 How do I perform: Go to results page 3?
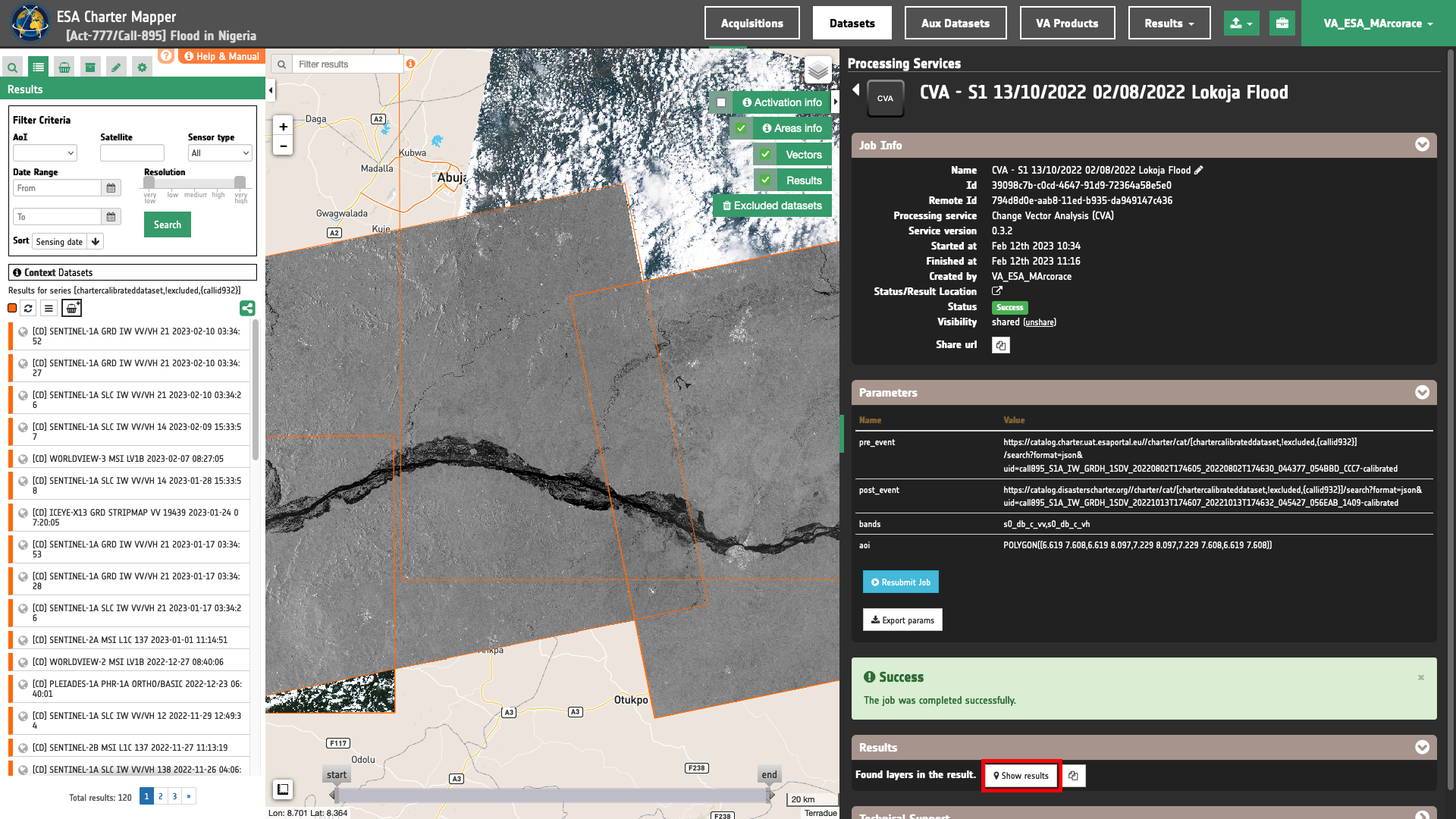174,796
